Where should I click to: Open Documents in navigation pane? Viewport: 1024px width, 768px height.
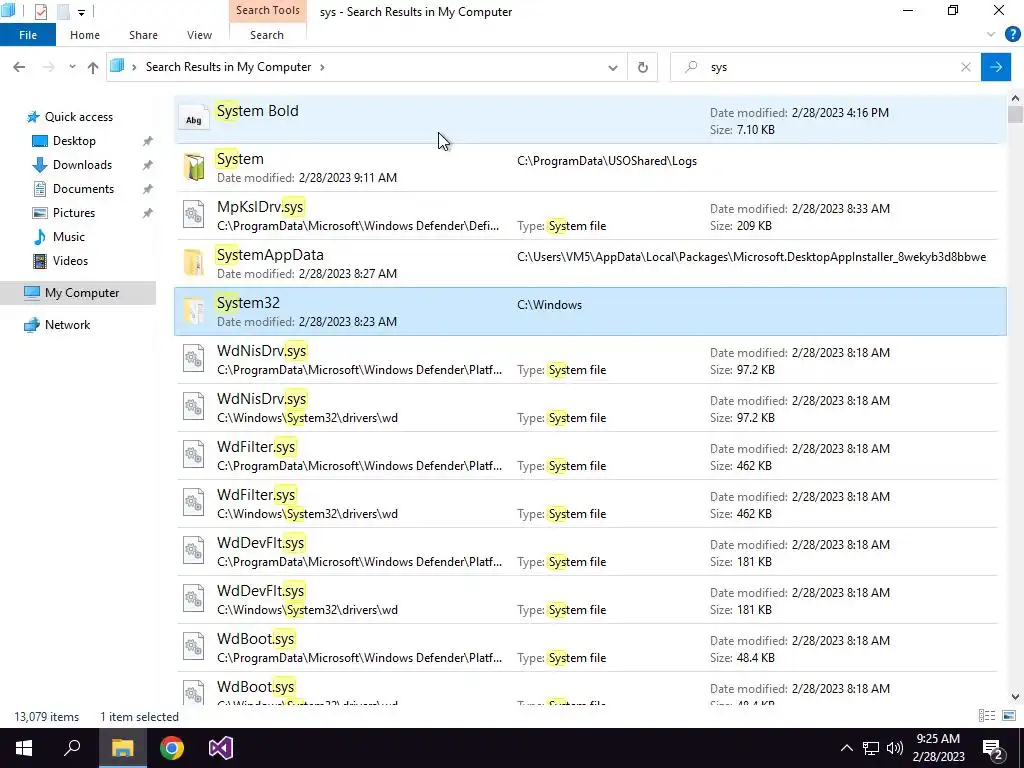tap(83, 189)
